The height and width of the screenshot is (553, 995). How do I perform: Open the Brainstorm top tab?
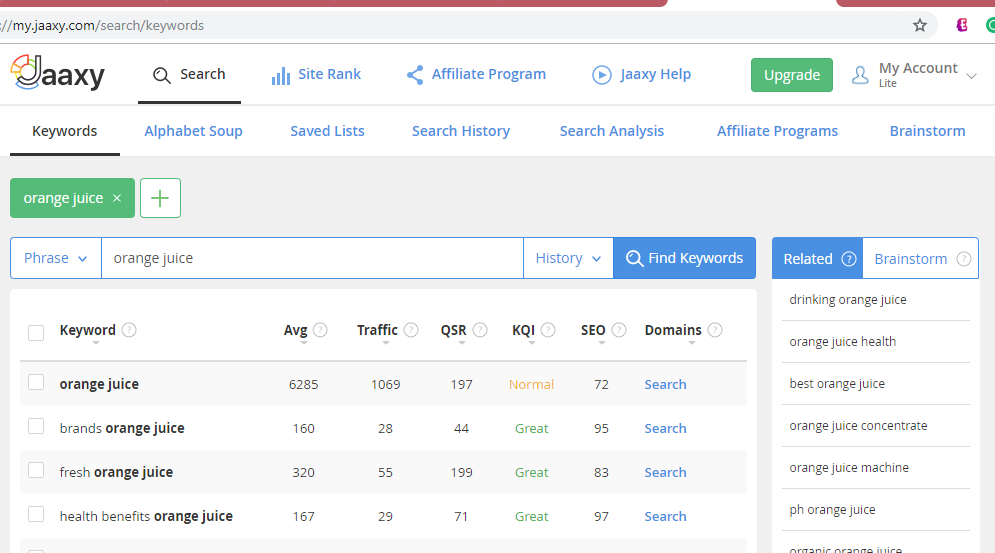click(927, 131)
